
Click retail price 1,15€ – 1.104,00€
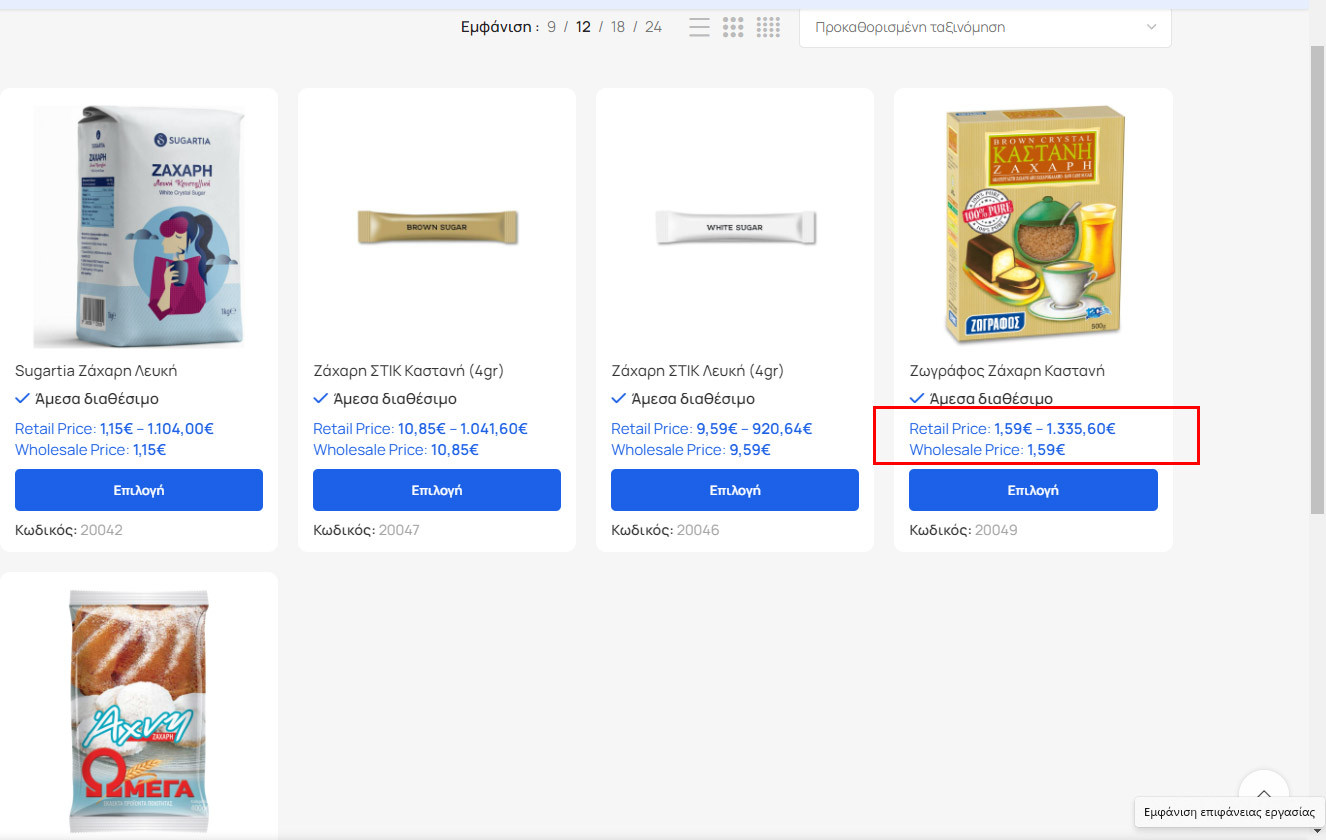[157, 429]
